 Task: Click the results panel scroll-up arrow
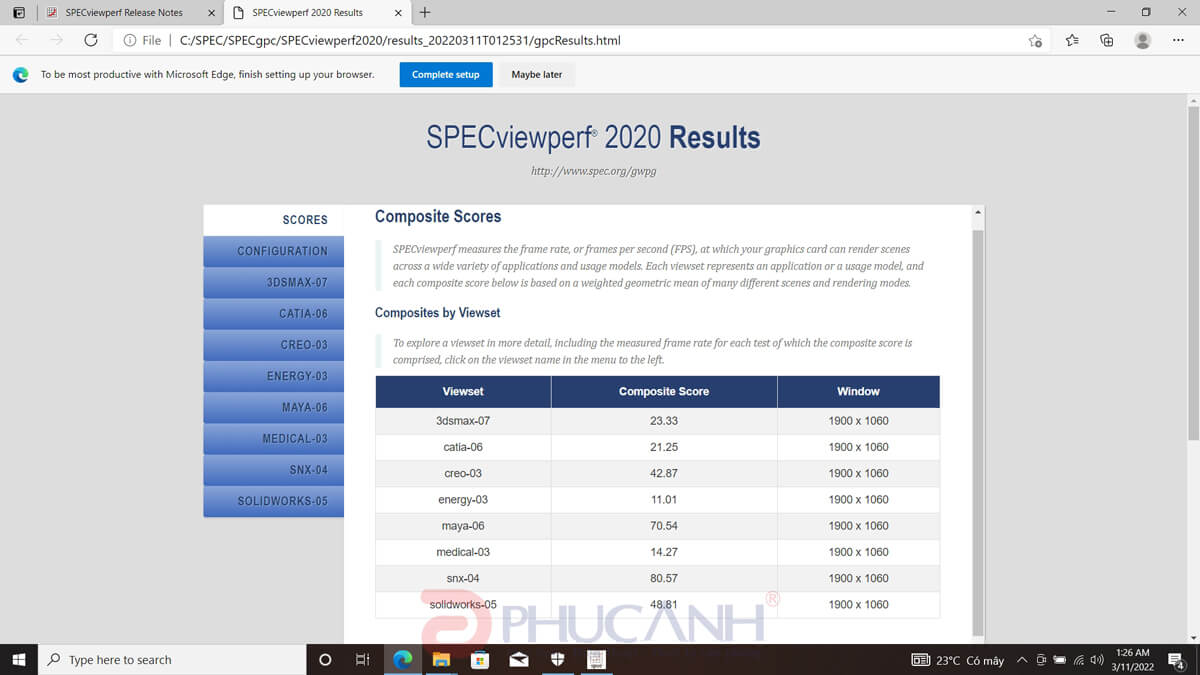978,213
